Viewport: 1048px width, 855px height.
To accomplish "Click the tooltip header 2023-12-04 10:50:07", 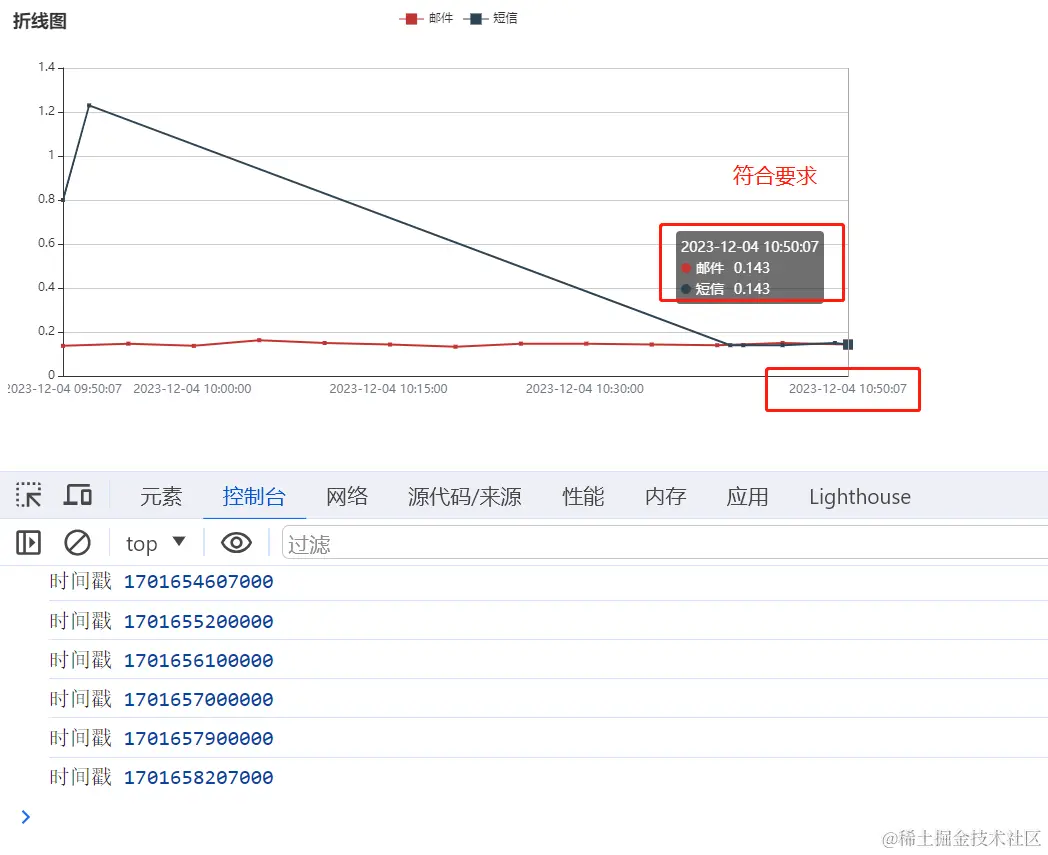I will pyautogui.click(x=749, y=247).
